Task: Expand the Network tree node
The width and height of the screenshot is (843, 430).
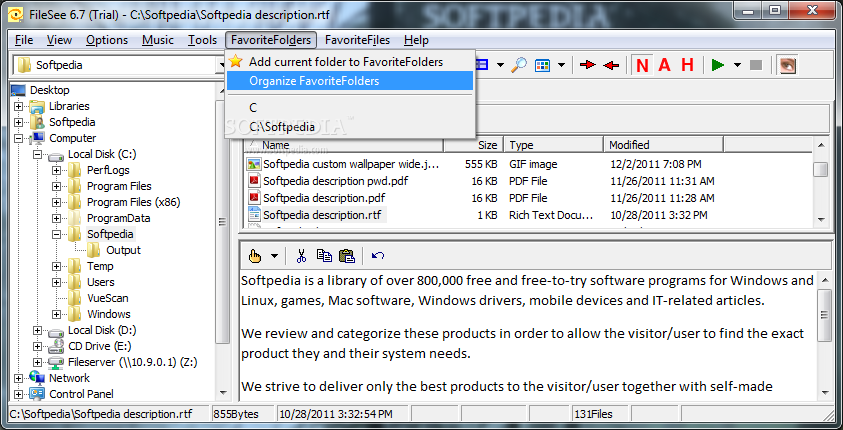Action: (x=18, y=378)
